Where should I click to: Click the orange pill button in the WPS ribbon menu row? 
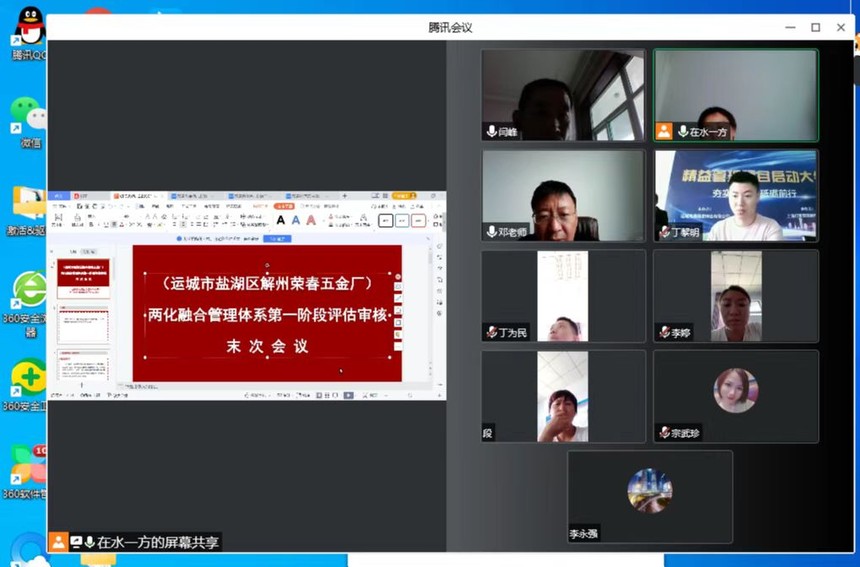pyautogui.click(x=284, y=206)
